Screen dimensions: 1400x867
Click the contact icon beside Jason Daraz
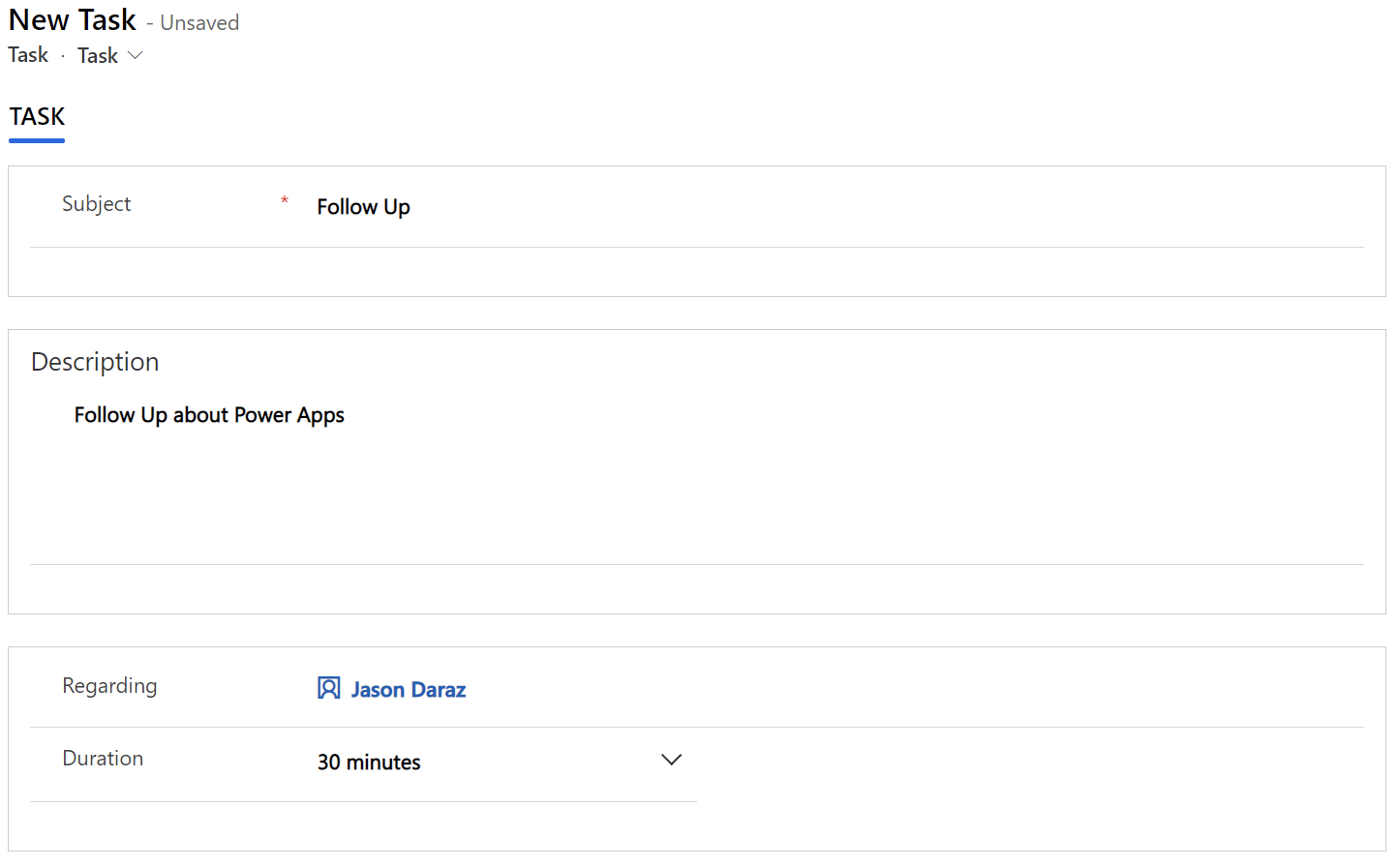click(329, 688)
